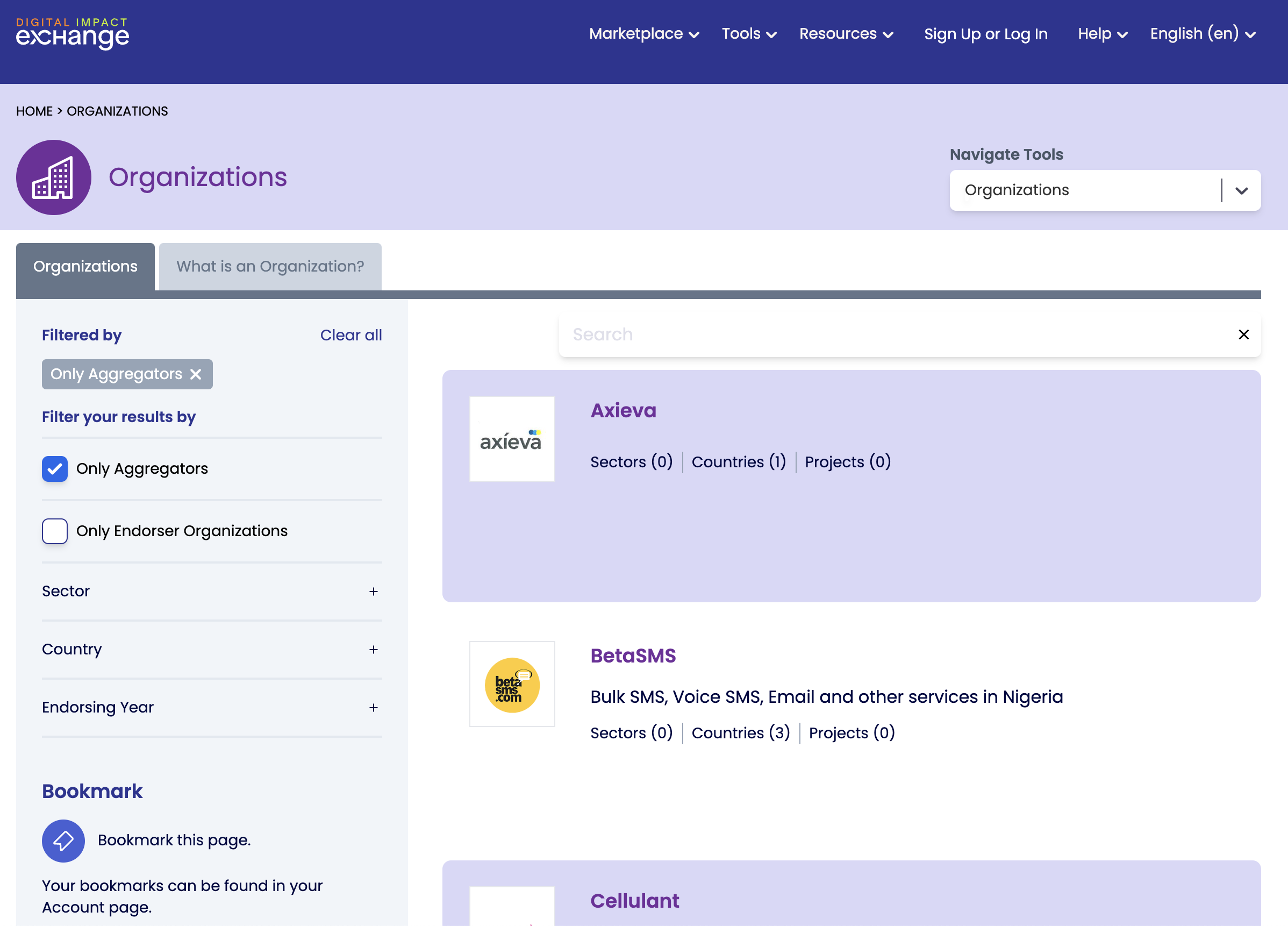Click the Digital Impact Exchange logo
This screenshot has width=1288, height=926.
[72, 33]
